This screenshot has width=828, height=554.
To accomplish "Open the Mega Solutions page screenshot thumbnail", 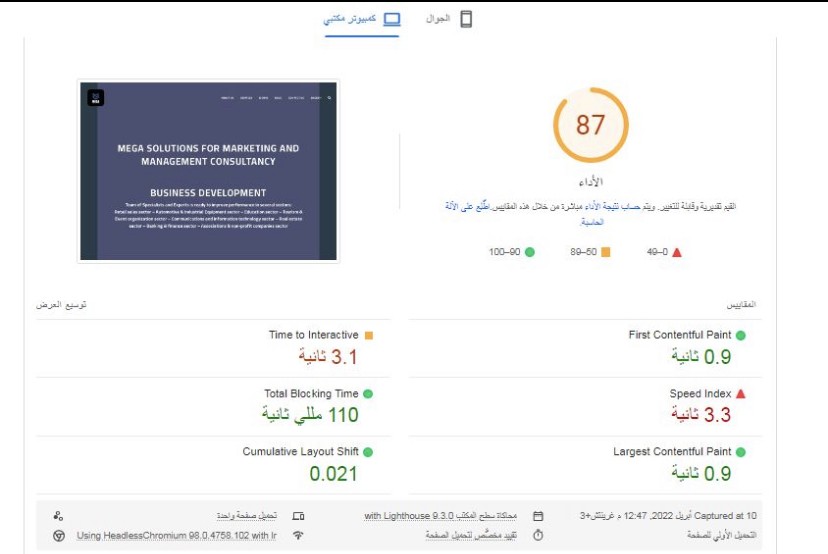I will (x=208, y=171).
